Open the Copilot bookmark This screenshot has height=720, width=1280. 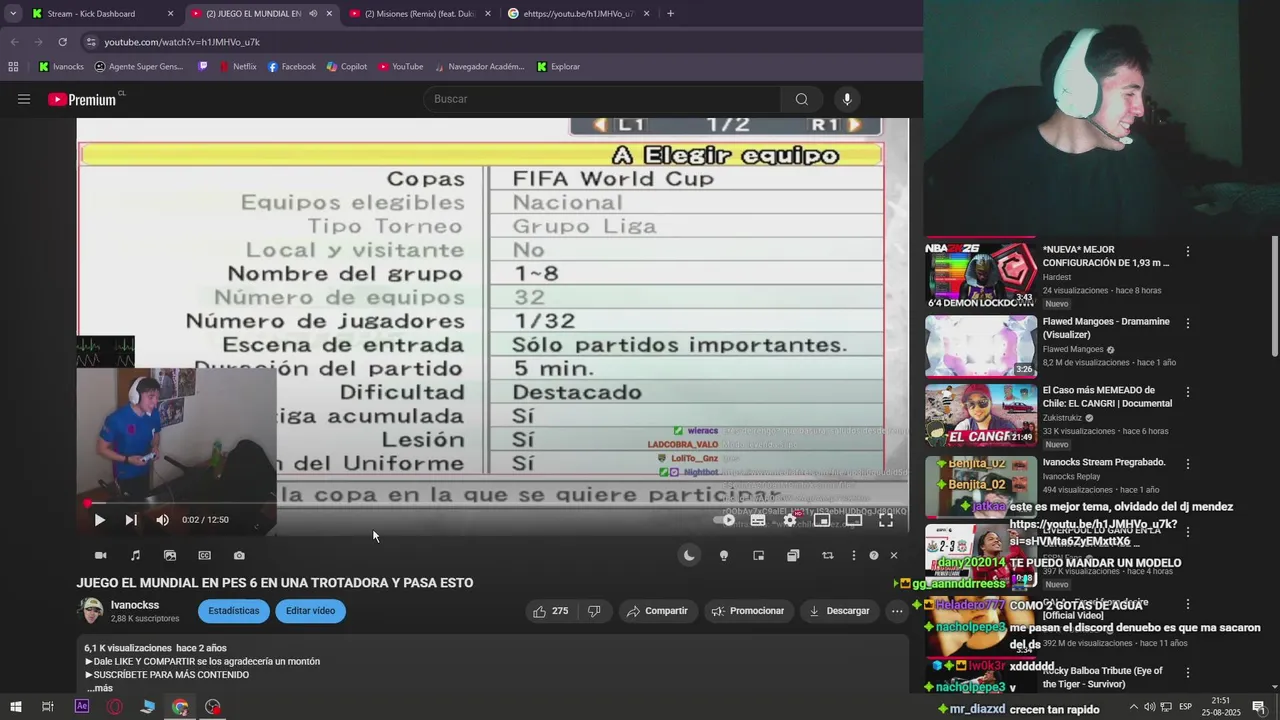click(347, 67)
